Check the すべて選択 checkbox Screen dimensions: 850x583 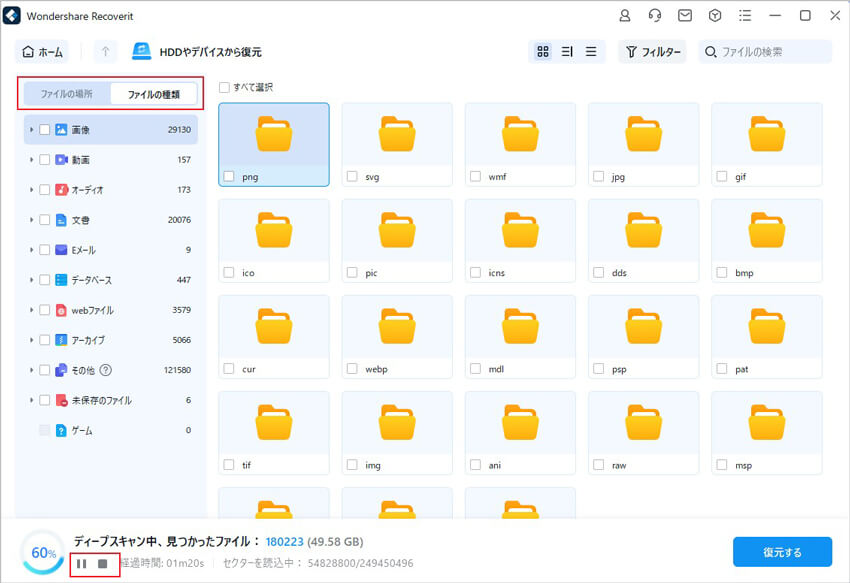[x=224, y=87]
